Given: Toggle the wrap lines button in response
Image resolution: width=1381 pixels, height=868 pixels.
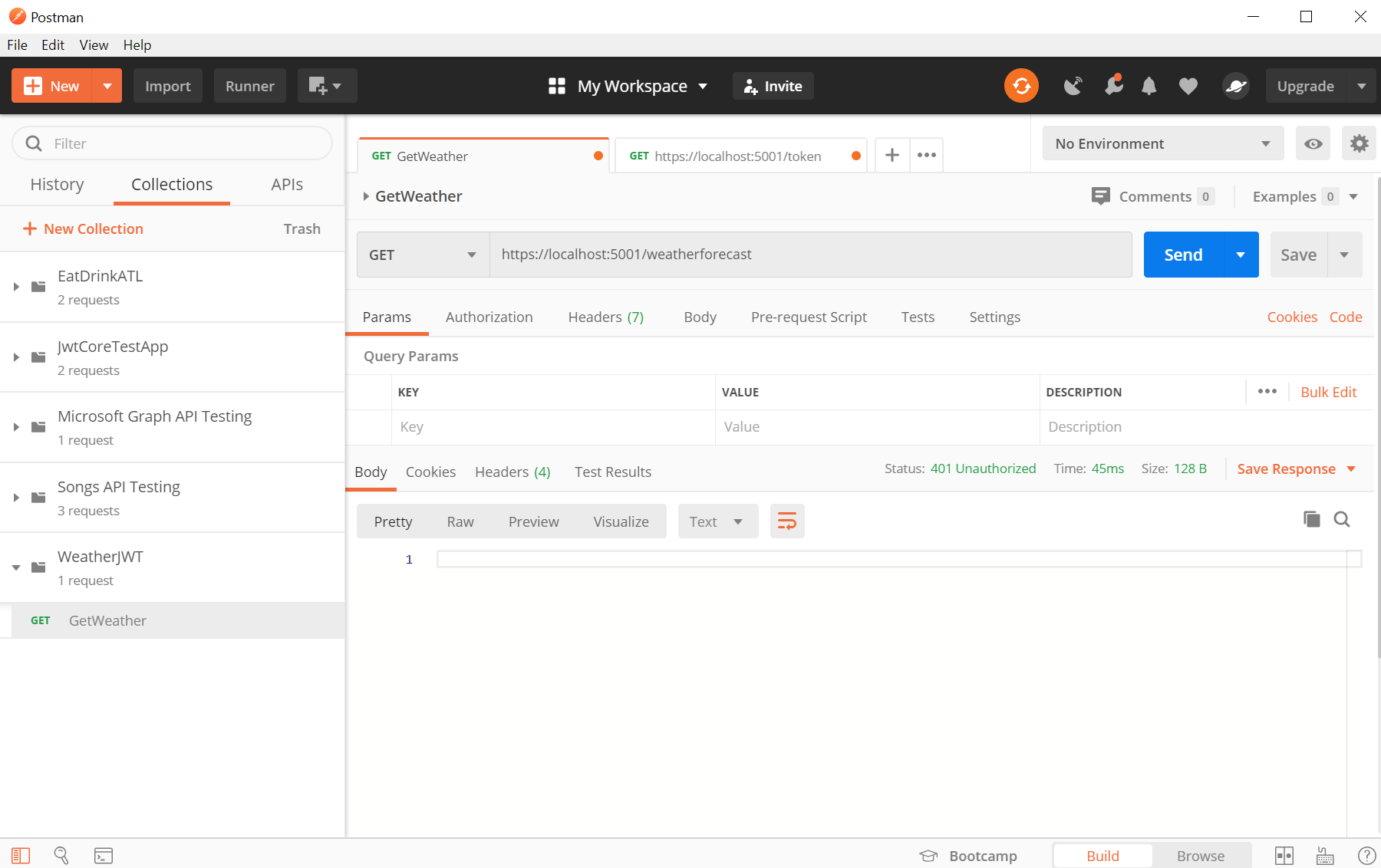Looking at the screenshot, I should (x=787, y=521).
